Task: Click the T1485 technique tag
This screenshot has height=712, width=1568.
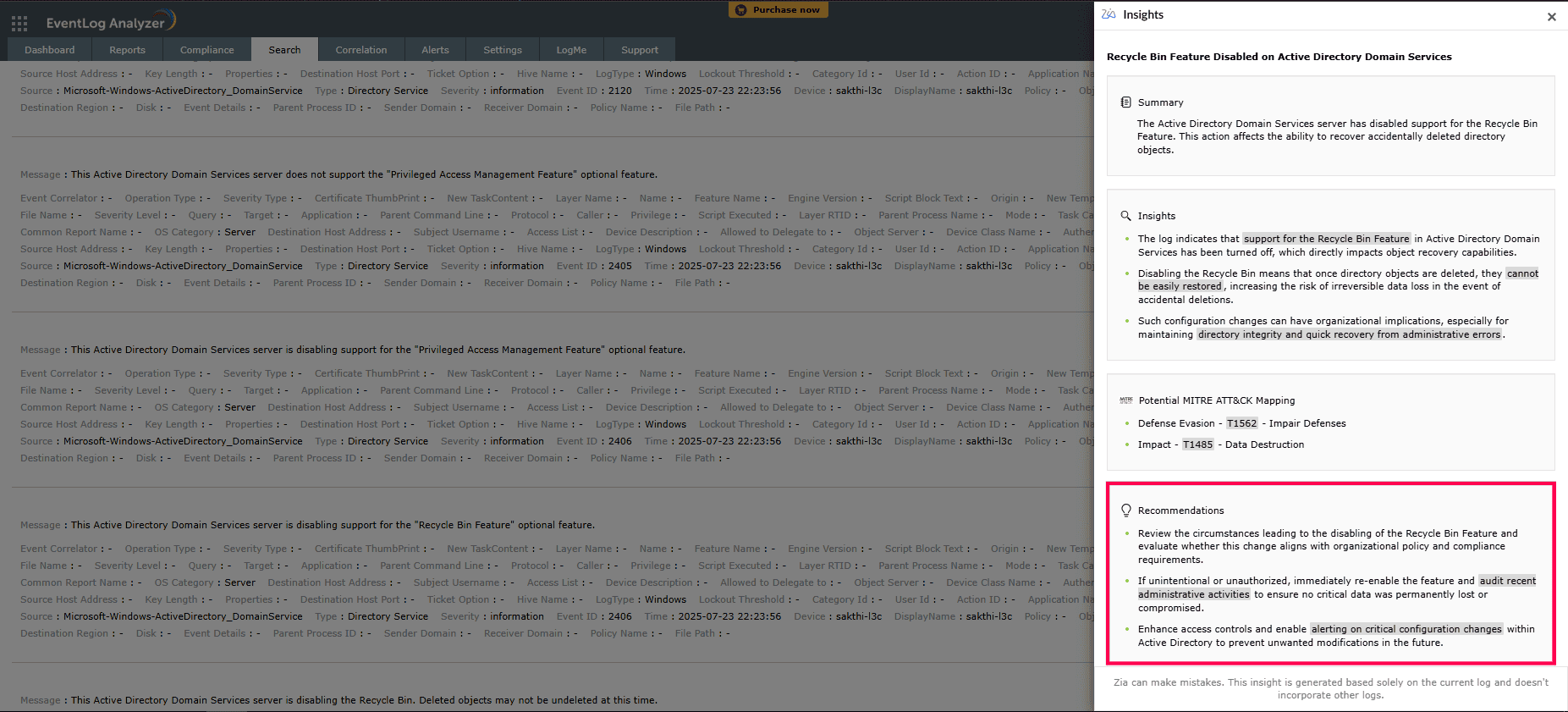Action: click(x=1198, y=444)
